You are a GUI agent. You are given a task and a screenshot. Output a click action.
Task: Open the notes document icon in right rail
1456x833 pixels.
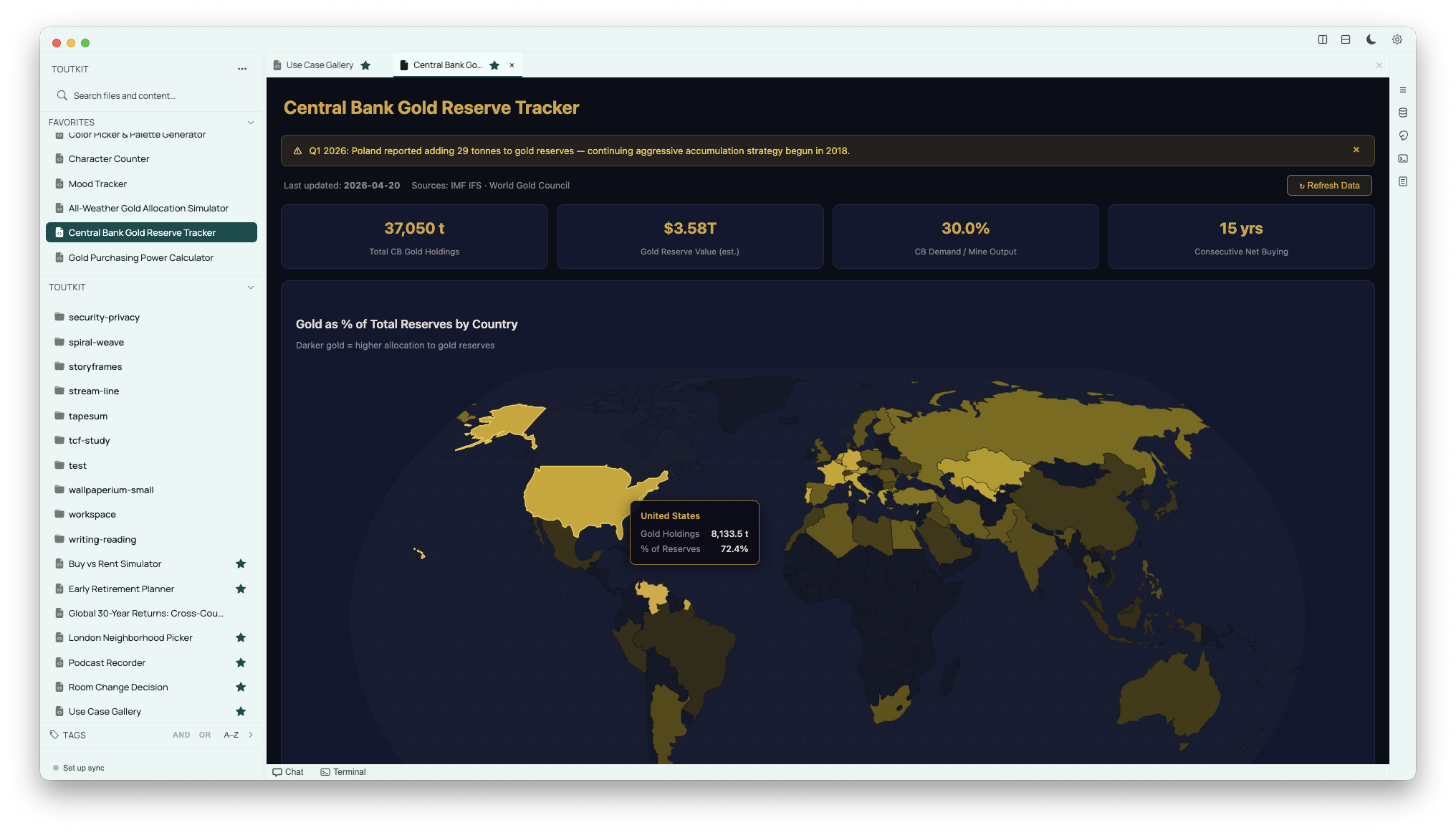tap(1403, 181)
